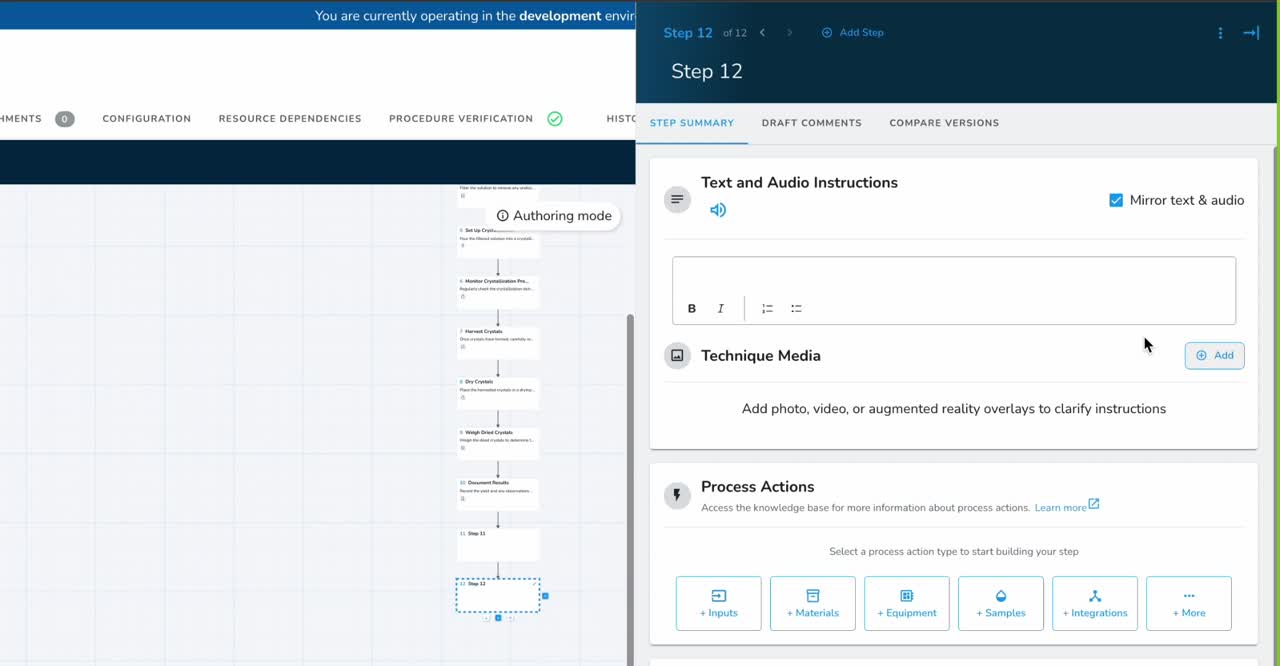Insert a numbered list in the editor
This screenshot has width=1280, height=666.
point(767,309)
